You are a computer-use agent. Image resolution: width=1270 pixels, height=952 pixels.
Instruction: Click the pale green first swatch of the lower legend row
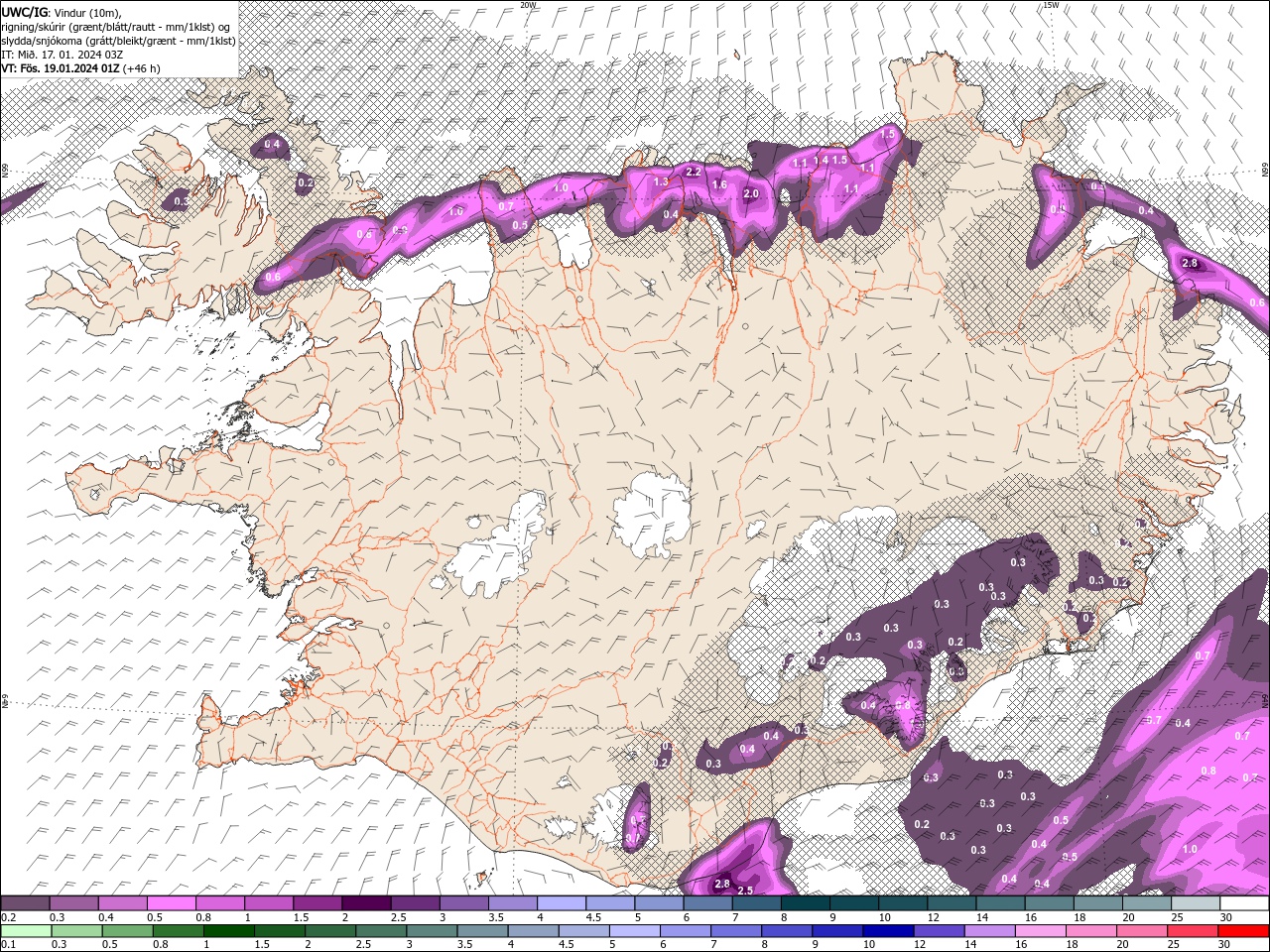pos(25,931)
